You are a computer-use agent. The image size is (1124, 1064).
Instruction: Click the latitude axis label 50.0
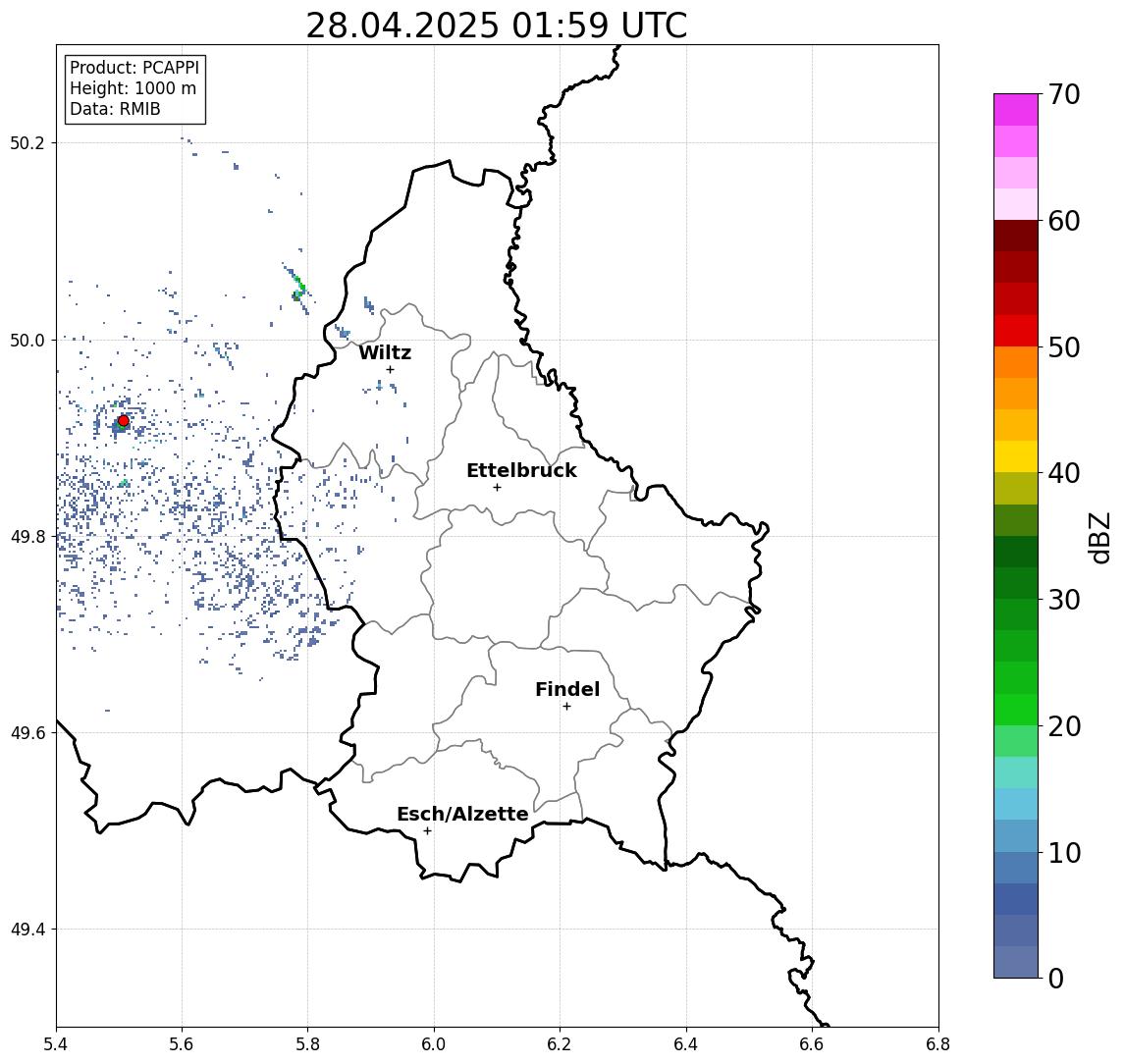[27, 340]
